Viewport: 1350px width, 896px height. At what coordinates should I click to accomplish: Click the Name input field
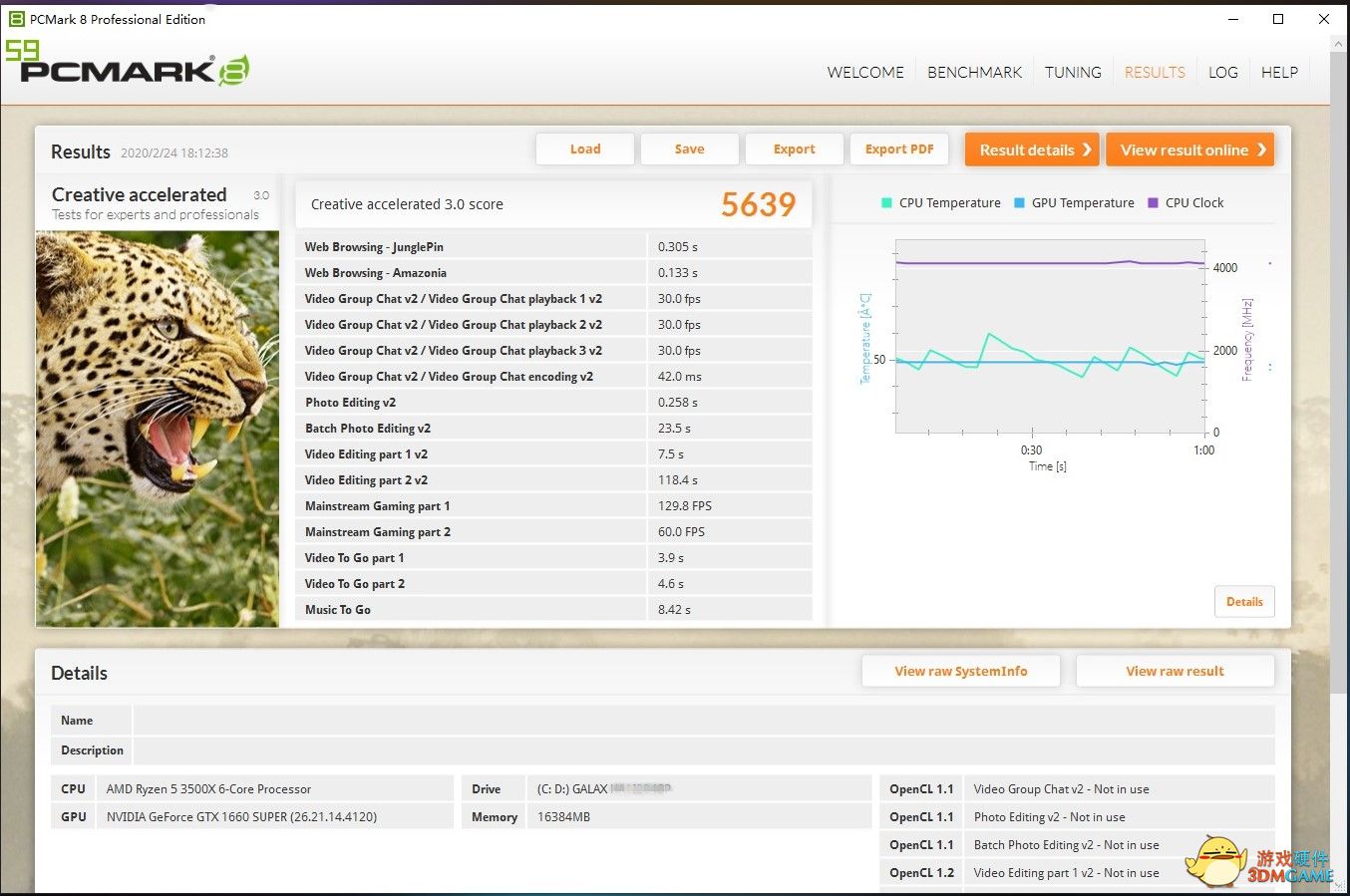(704, 721)
